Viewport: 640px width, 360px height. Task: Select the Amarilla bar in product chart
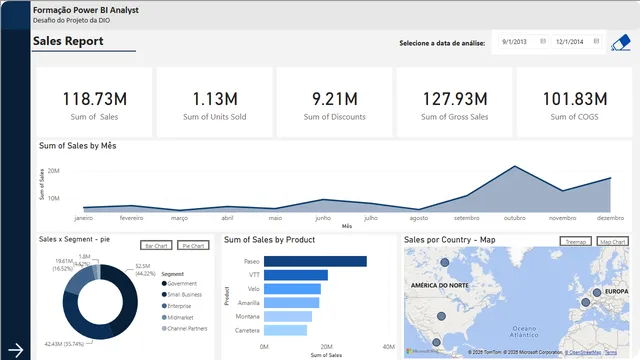291,302
